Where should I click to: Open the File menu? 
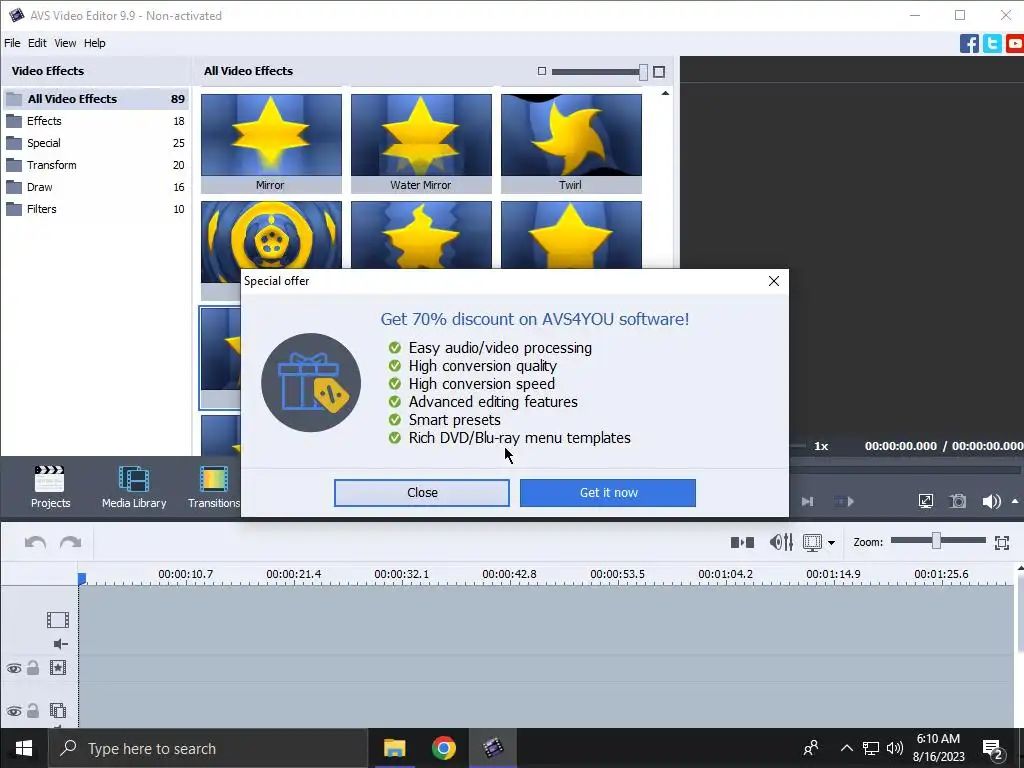coord(12,43)
